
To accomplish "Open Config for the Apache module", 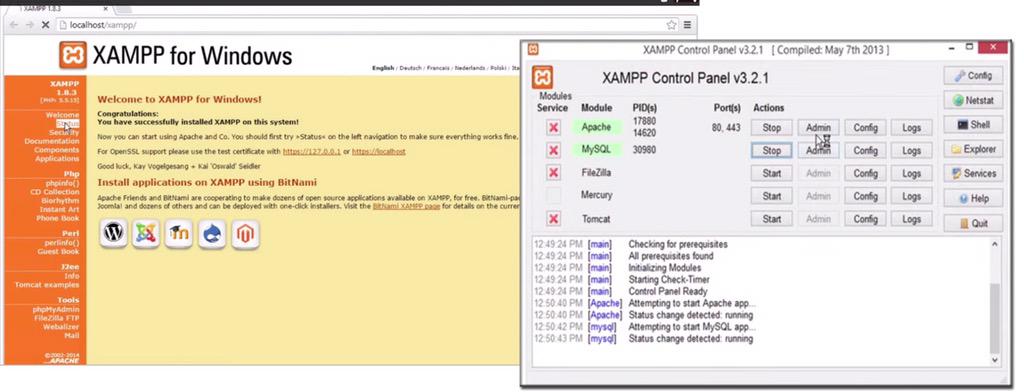I will [865, 128].
